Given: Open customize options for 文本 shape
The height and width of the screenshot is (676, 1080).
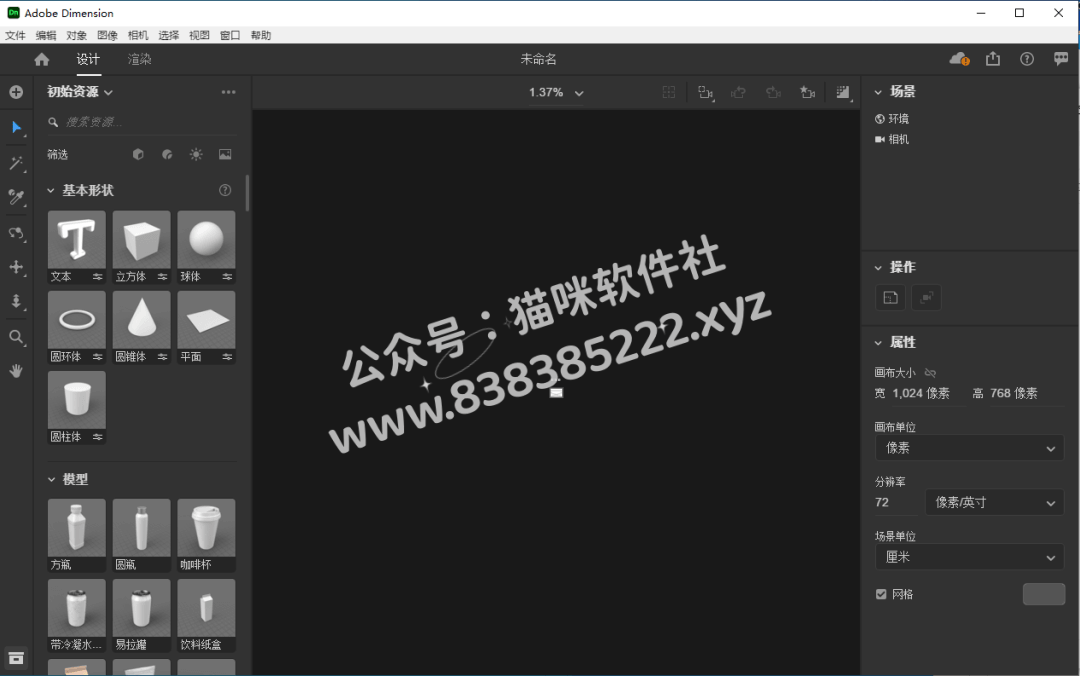Looking at the screenshot, I should (x=98, y=277).
